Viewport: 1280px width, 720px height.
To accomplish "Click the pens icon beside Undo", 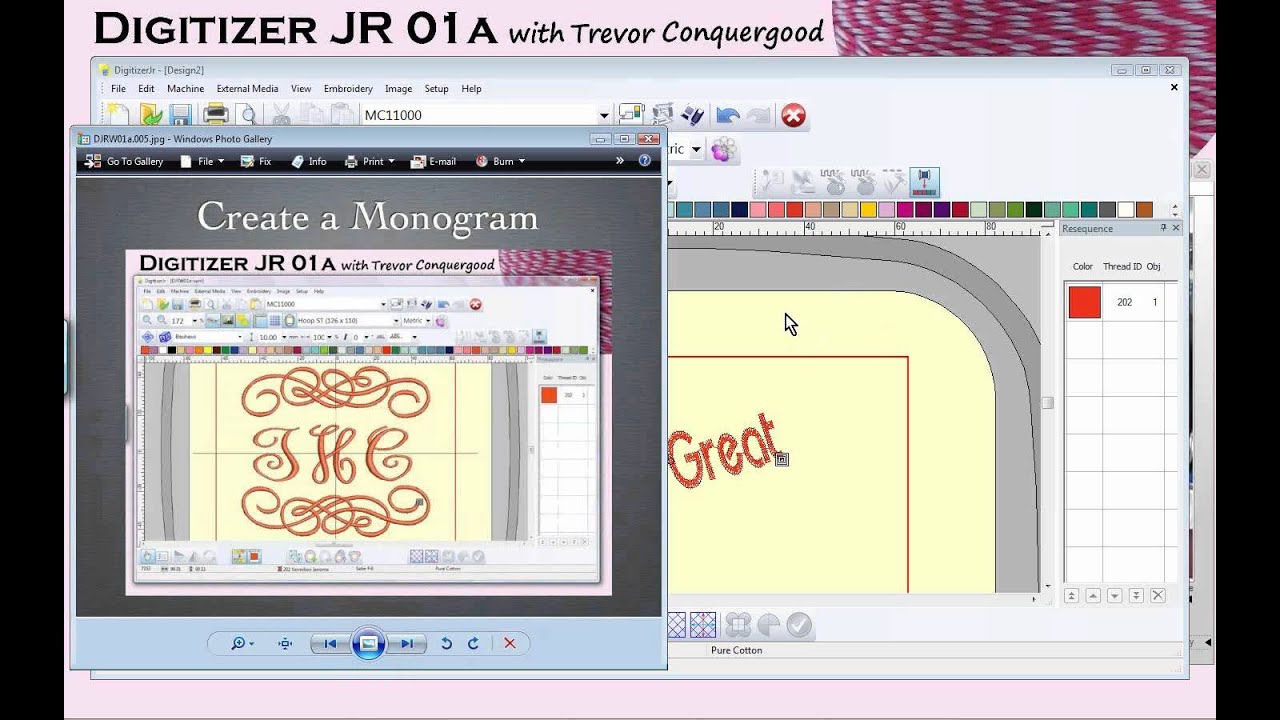I will click(x=692, y=116).
